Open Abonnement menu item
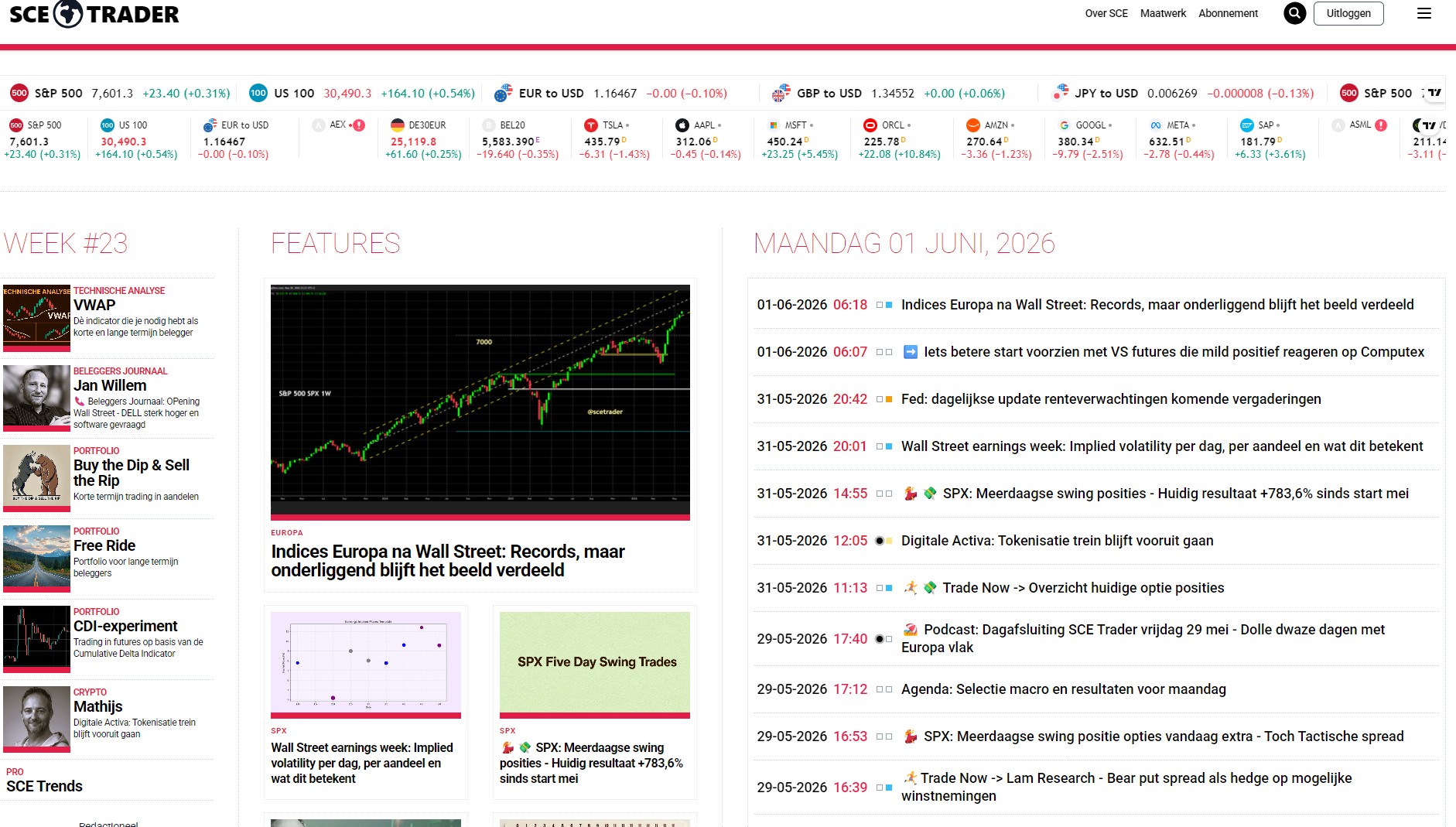The image size is (1456, 827). [x=1228, y=13]
